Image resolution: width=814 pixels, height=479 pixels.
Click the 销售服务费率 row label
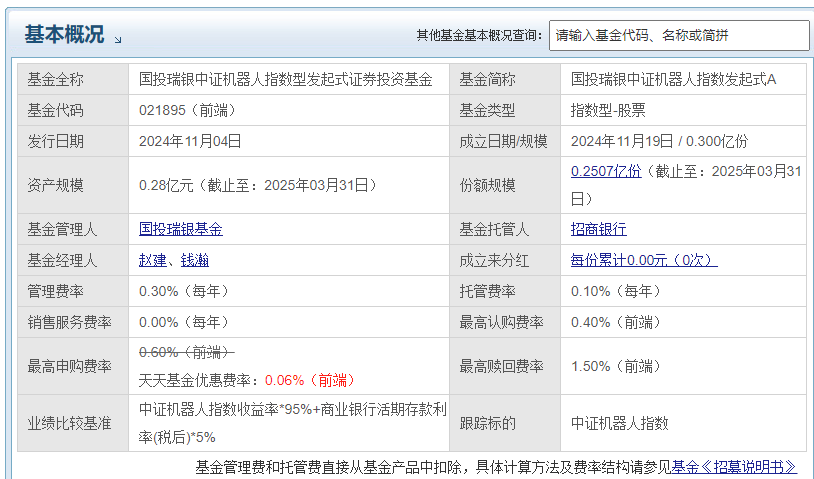(x=69, y=322)
